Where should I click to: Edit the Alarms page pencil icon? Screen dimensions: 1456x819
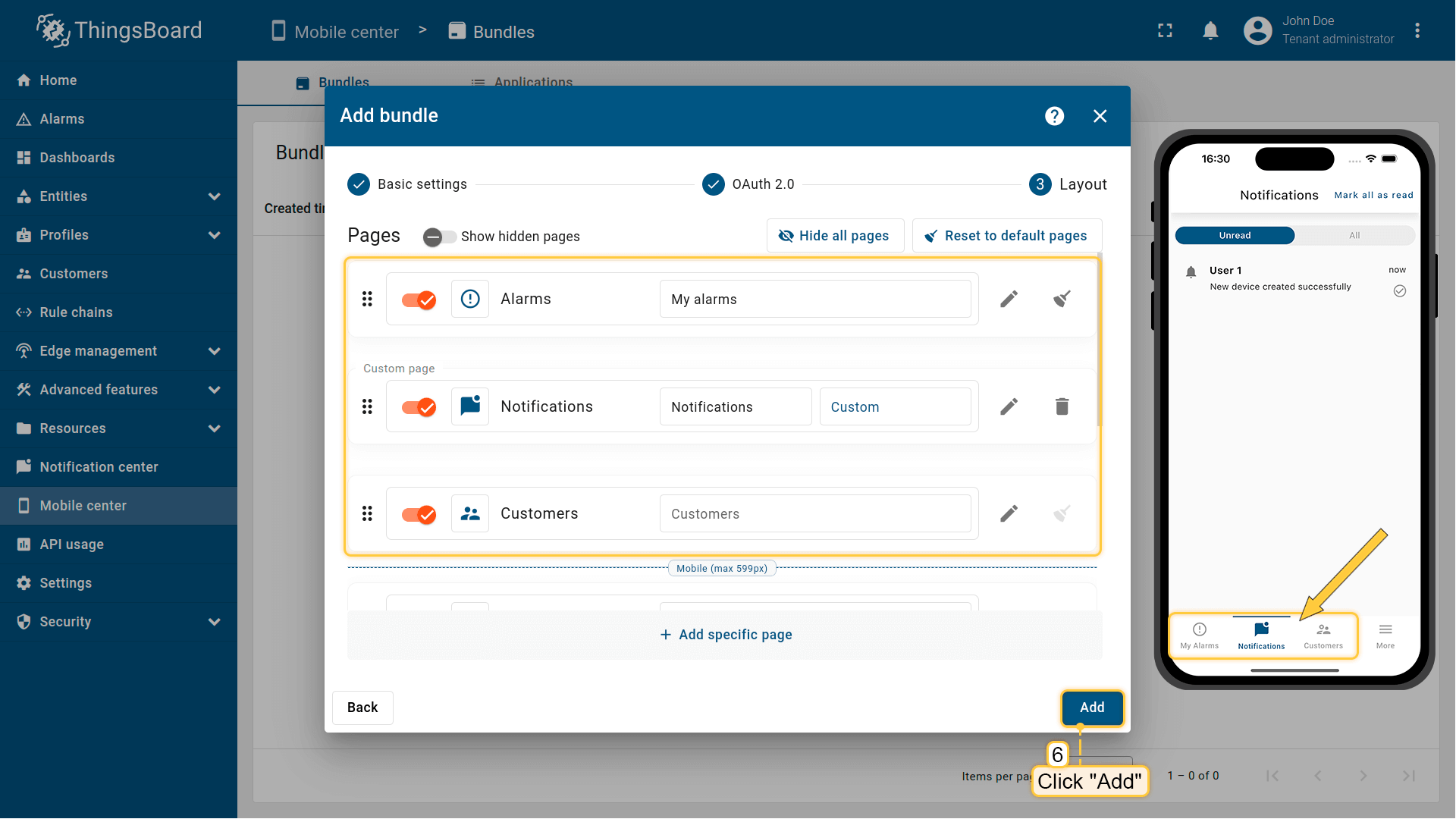click(x=1009, y=299)
